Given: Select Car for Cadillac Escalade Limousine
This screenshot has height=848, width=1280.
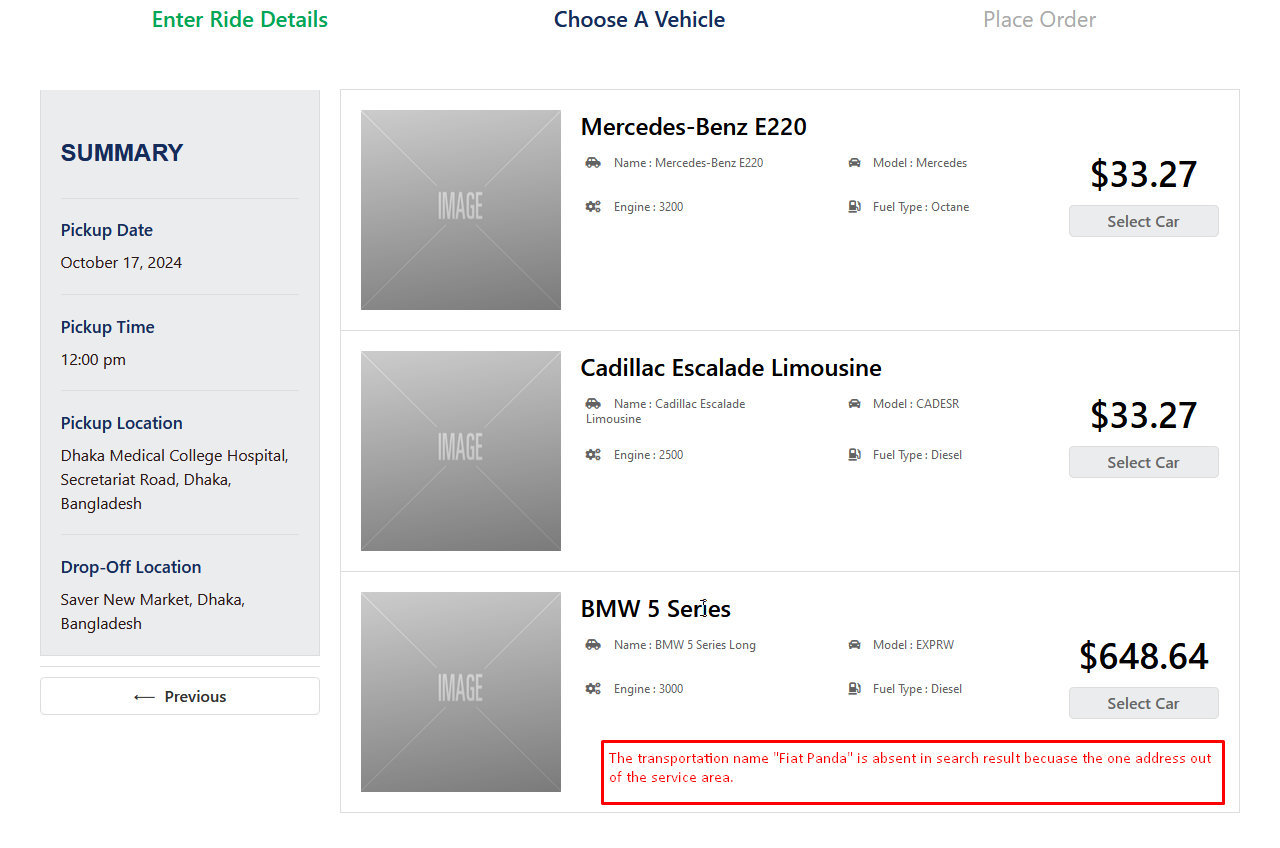Looking at the screenshot, I should 1143,462.
